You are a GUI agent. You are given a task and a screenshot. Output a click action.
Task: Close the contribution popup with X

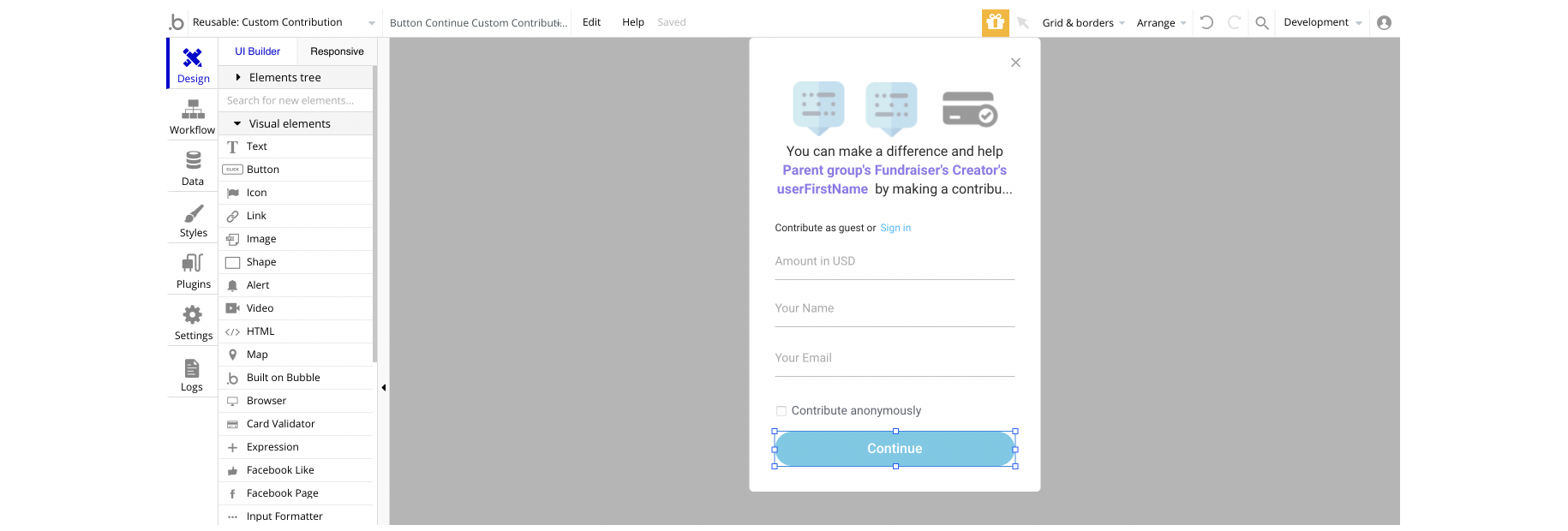pyautogui.click(x=1015, y=63)
